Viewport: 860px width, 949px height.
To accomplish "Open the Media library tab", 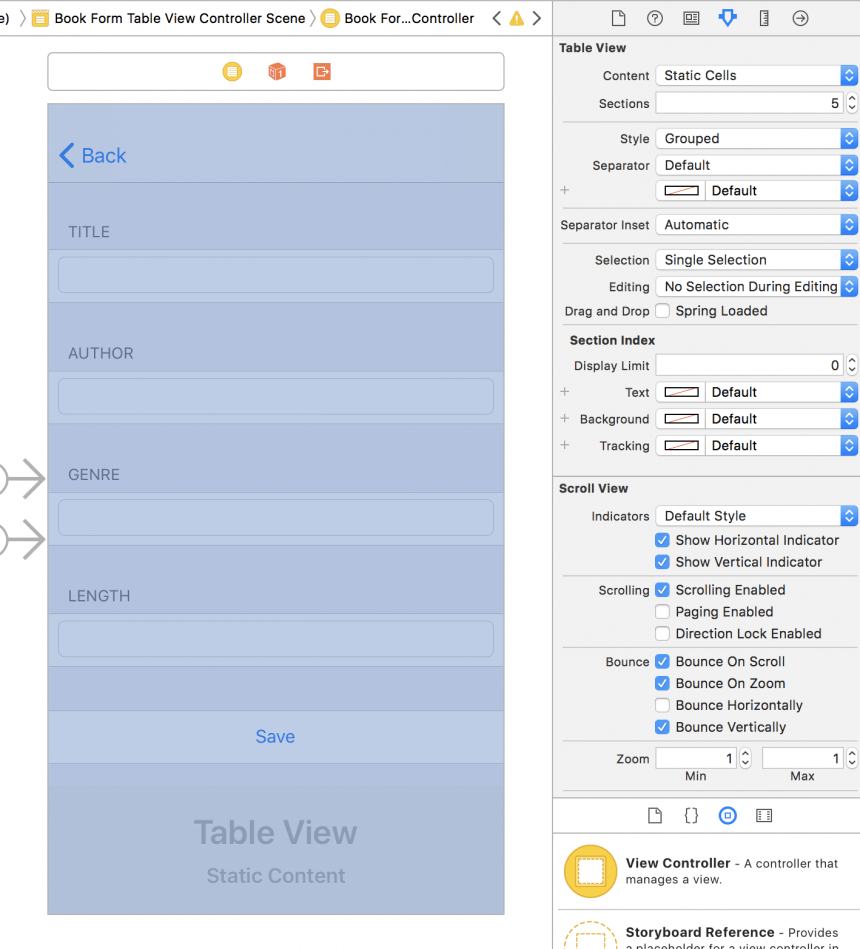I will (764, 815).
